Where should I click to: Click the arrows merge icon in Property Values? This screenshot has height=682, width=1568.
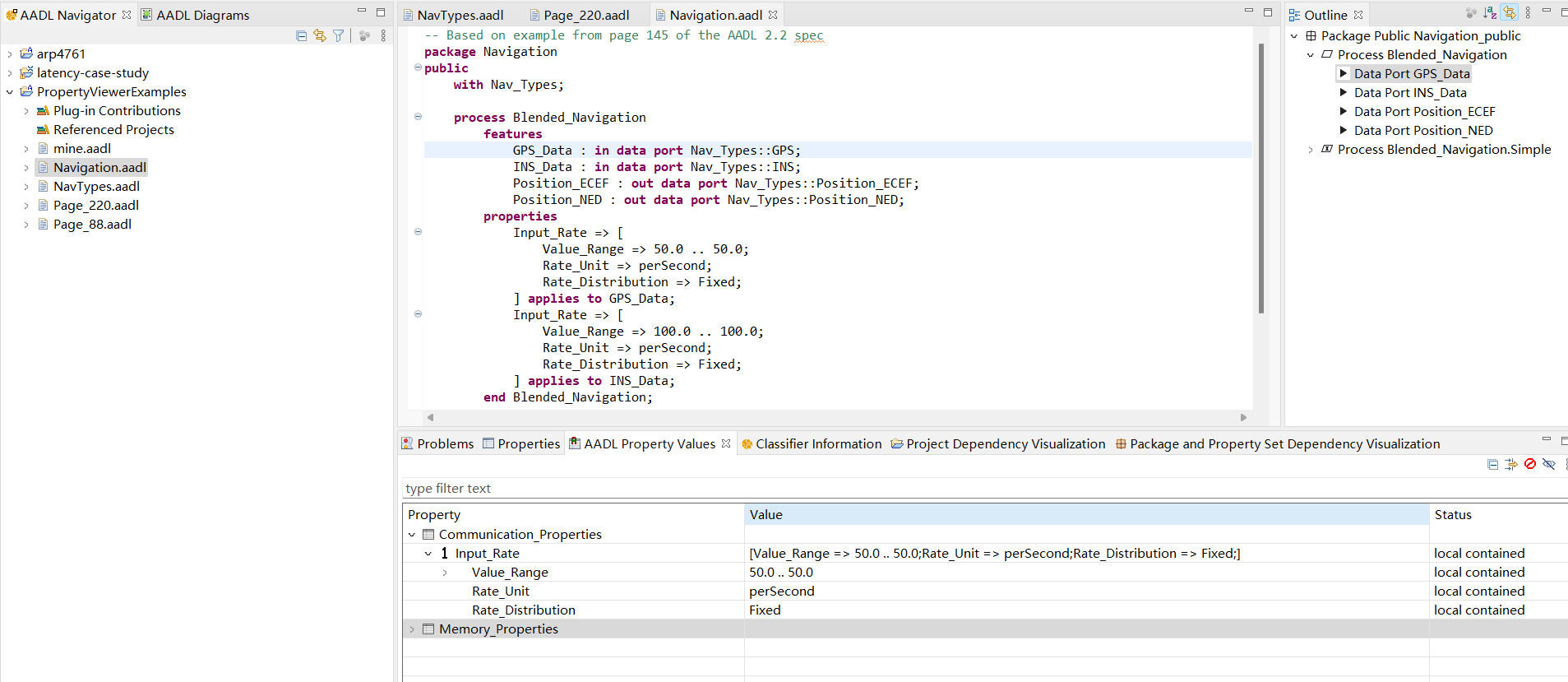pyautogui.click(x=1511, y=465)
